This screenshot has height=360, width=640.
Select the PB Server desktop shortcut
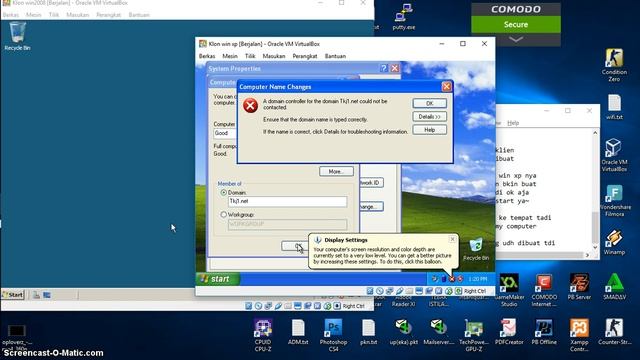click(x=579, y=287)
